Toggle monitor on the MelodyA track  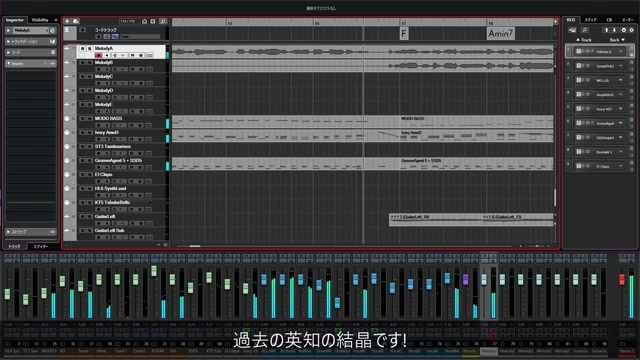(107, 55)
